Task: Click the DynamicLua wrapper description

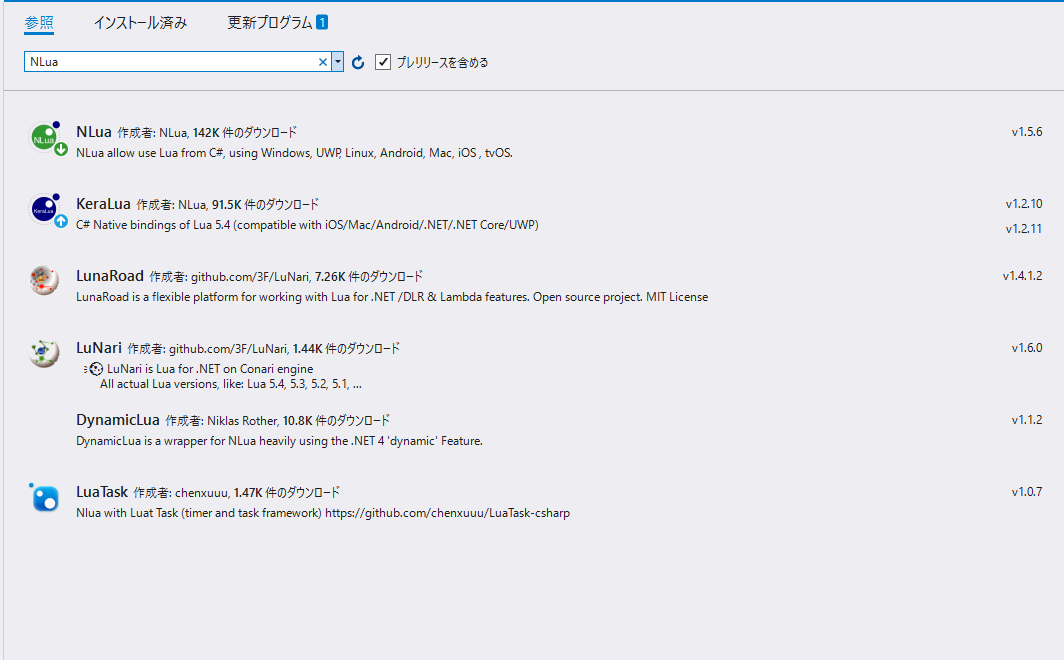Action: [x=280, y=440]
